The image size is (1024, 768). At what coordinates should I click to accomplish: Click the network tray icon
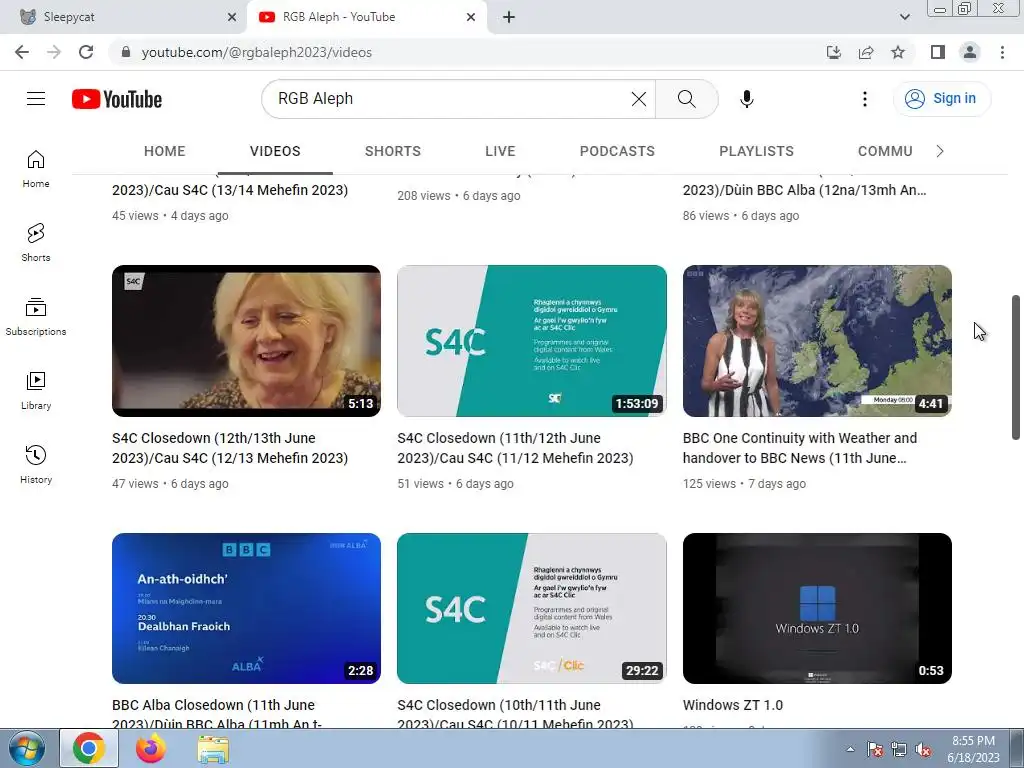899,750
